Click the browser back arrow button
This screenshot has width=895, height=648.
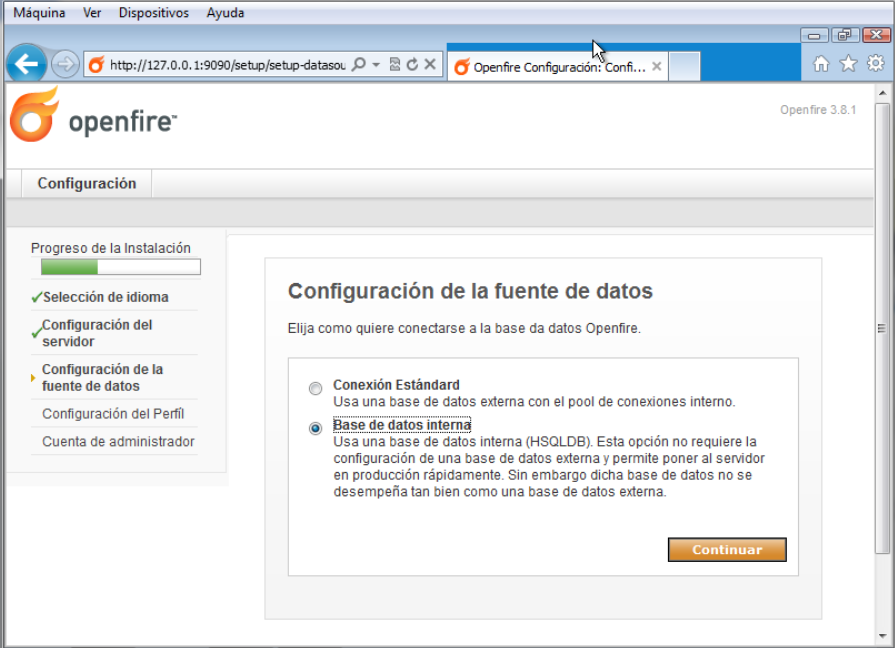coord(25,65)
